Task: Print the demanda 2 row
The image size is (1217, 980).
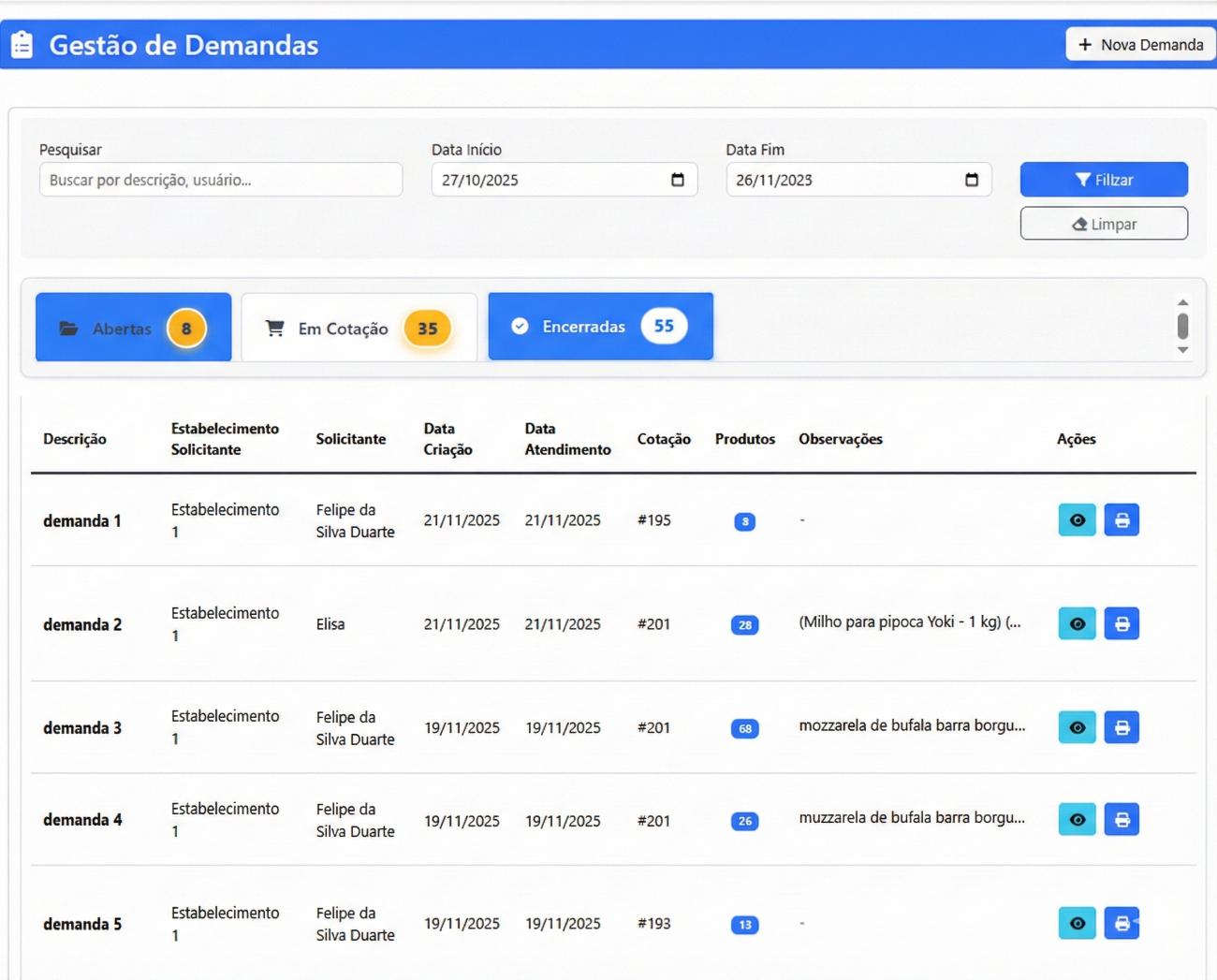Action: click(1121, 624)
